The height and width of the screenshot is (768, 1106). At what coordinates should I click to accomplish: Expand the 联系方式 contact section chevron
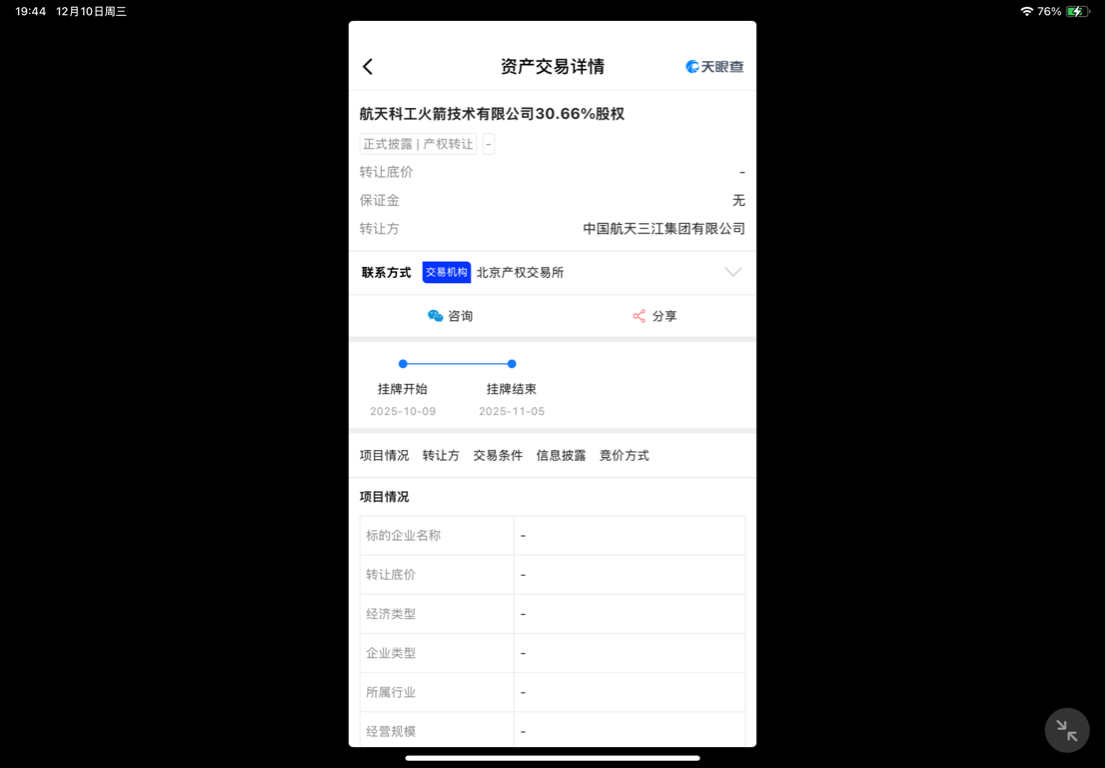733,272
